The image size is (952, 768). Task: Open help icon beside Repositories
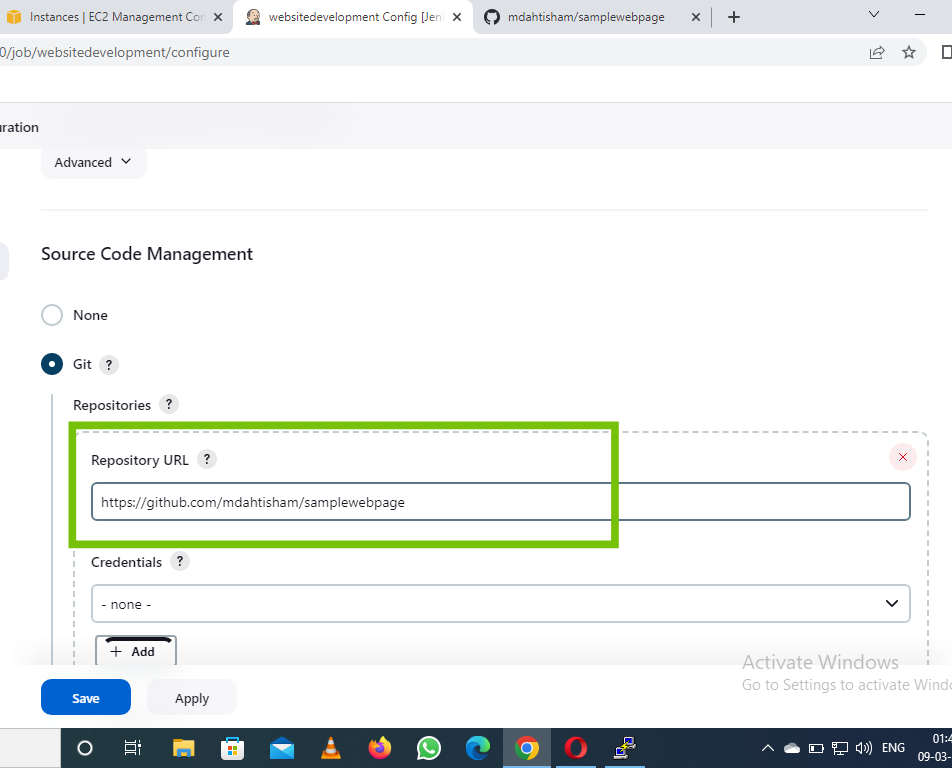click(169, 404)
